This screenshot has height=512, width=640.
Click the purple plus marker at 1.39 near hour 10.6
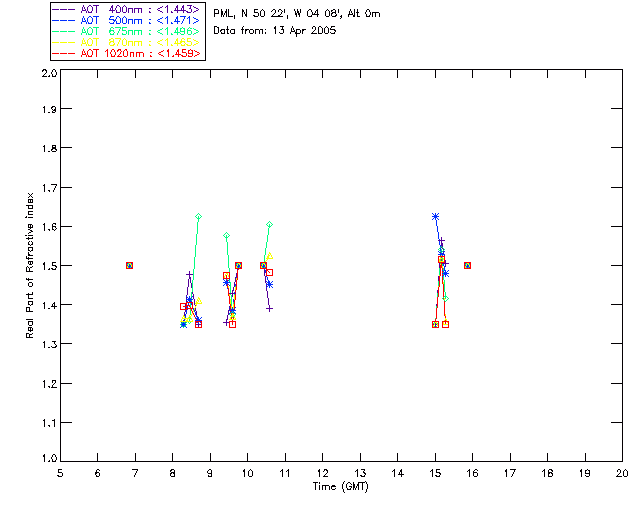tap(269, 309)
